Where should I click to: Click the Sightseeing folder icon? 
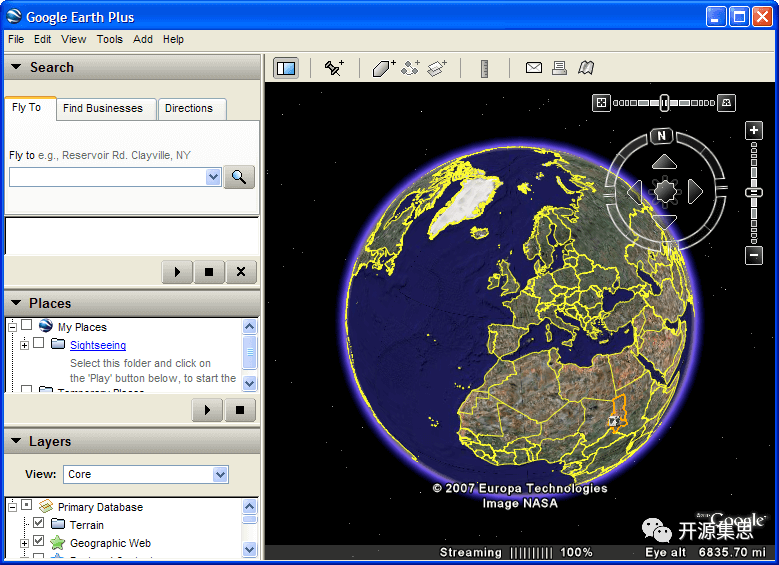(x=58, y=344)
